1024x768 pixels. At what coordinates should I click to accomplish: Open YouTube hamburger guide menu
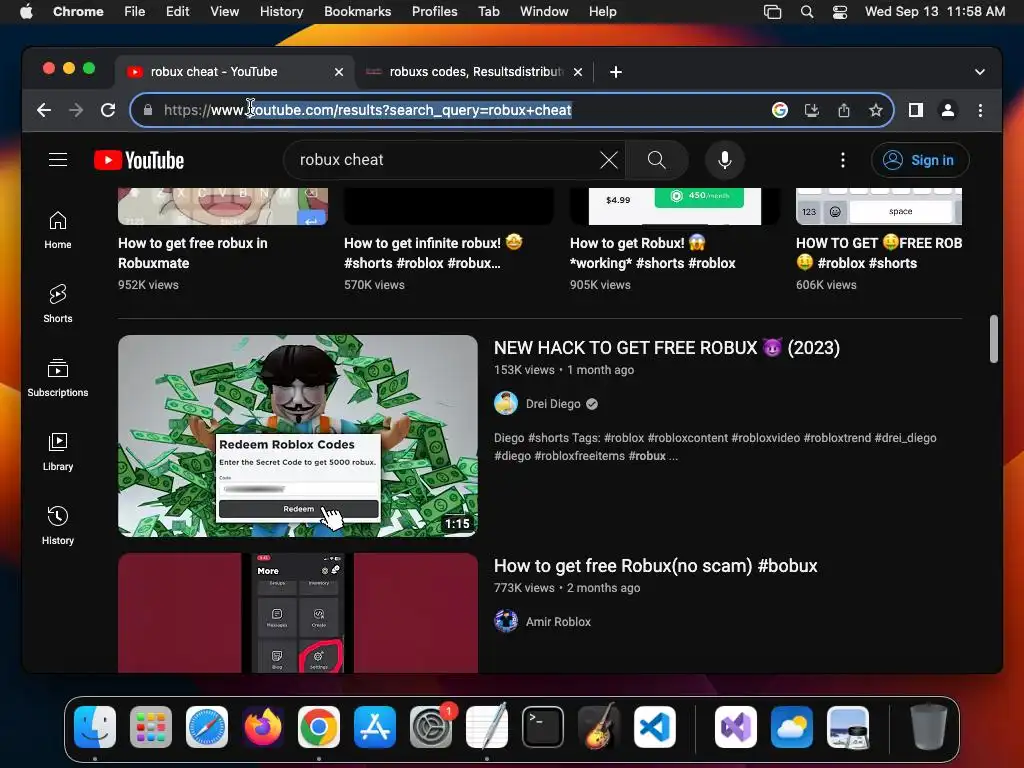point(58,160)
